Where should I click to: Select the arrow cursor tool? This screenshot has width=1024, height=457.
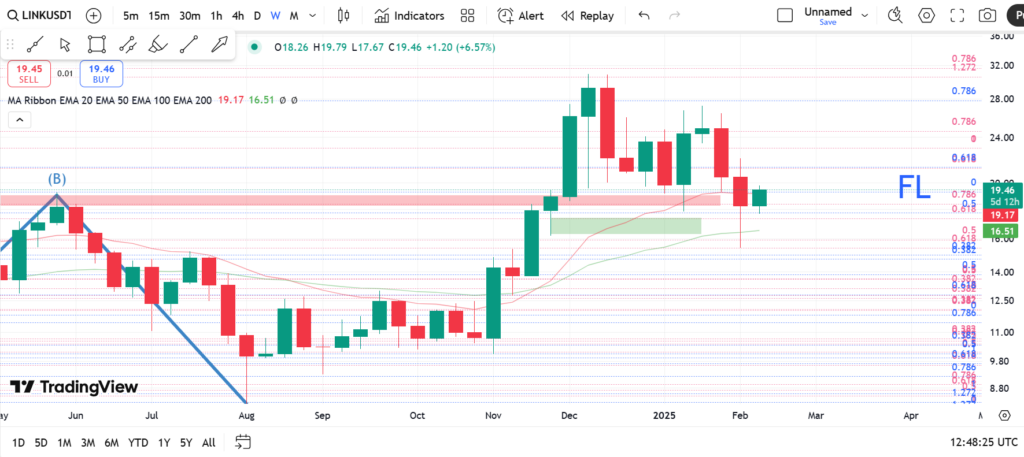65,44
